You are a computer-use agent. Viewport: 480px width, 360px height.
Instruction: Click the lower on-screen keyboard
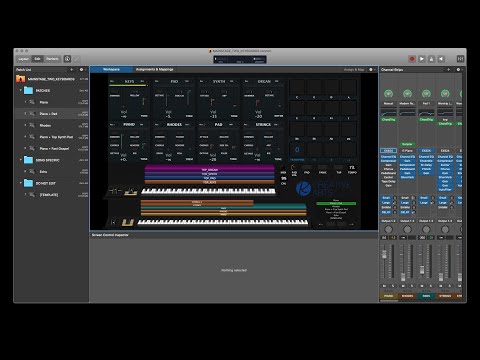[x=223, y=222]
